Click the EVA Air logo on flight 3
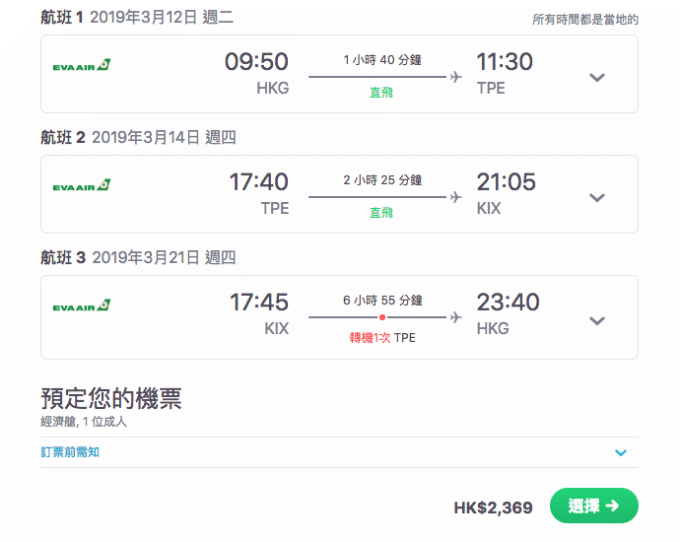The width and height of the screenshot is (680, 542). point(82,305)
